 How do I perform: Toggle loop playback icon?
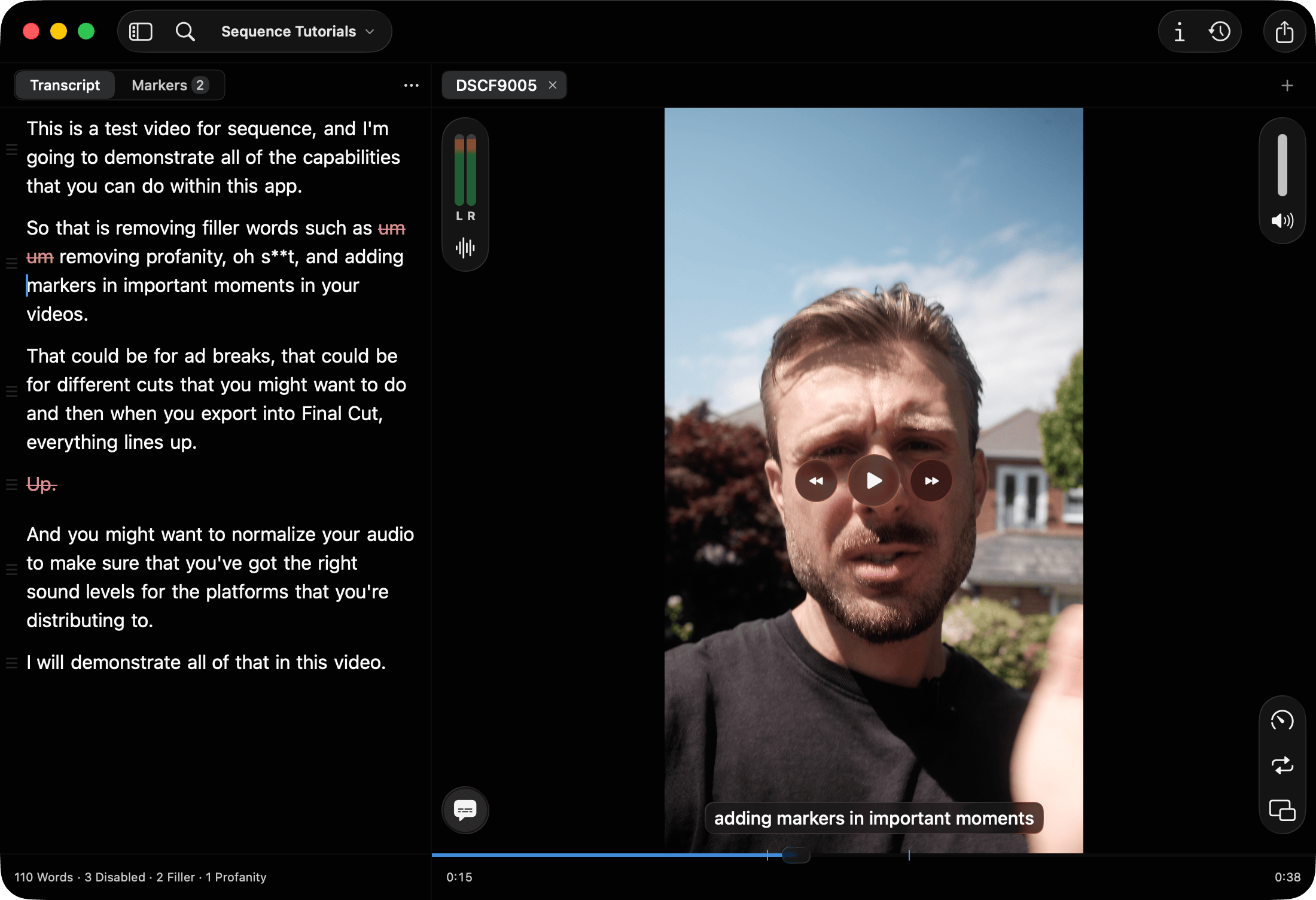(1282, 765)
